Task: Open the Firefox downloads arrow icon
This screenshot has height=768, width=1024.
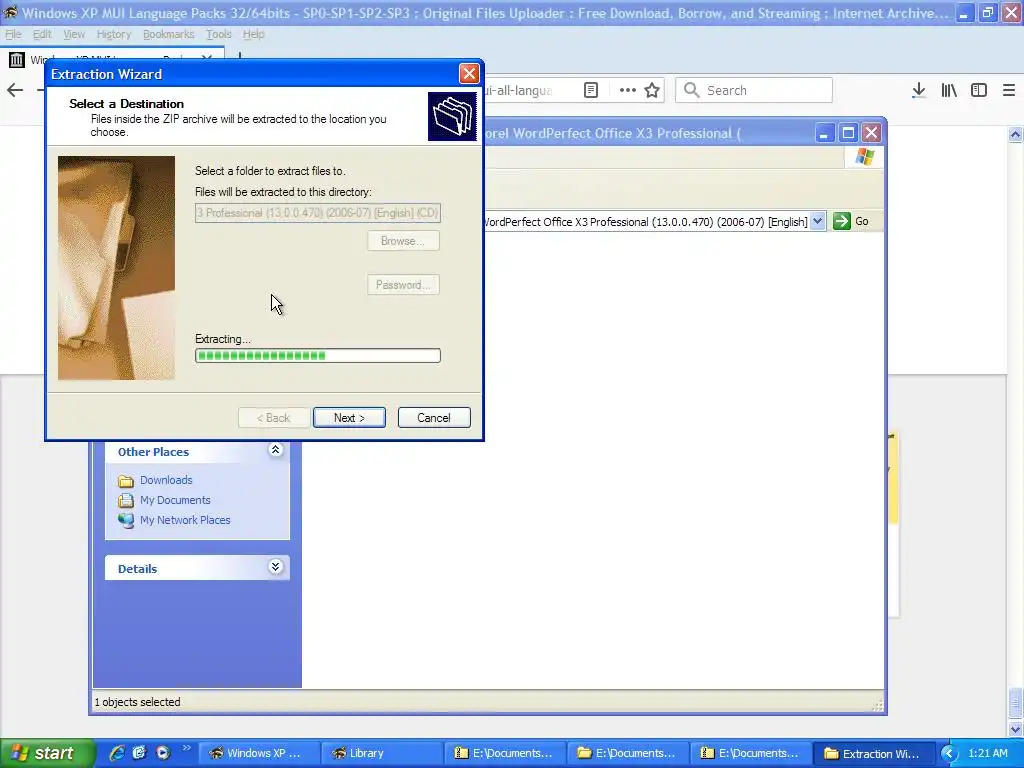Action: click(x=919, y=90)
